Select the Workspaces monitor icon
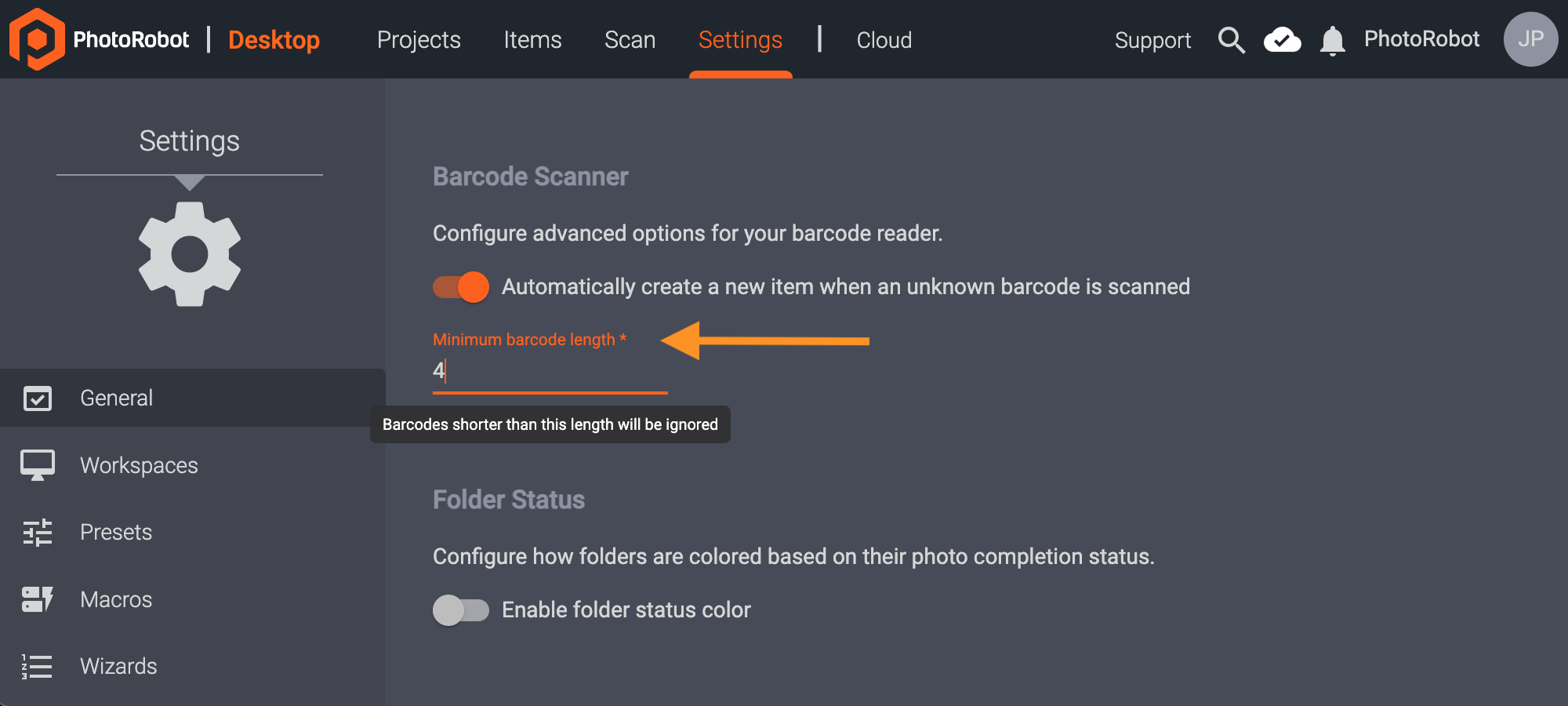 tap(38, 465)
